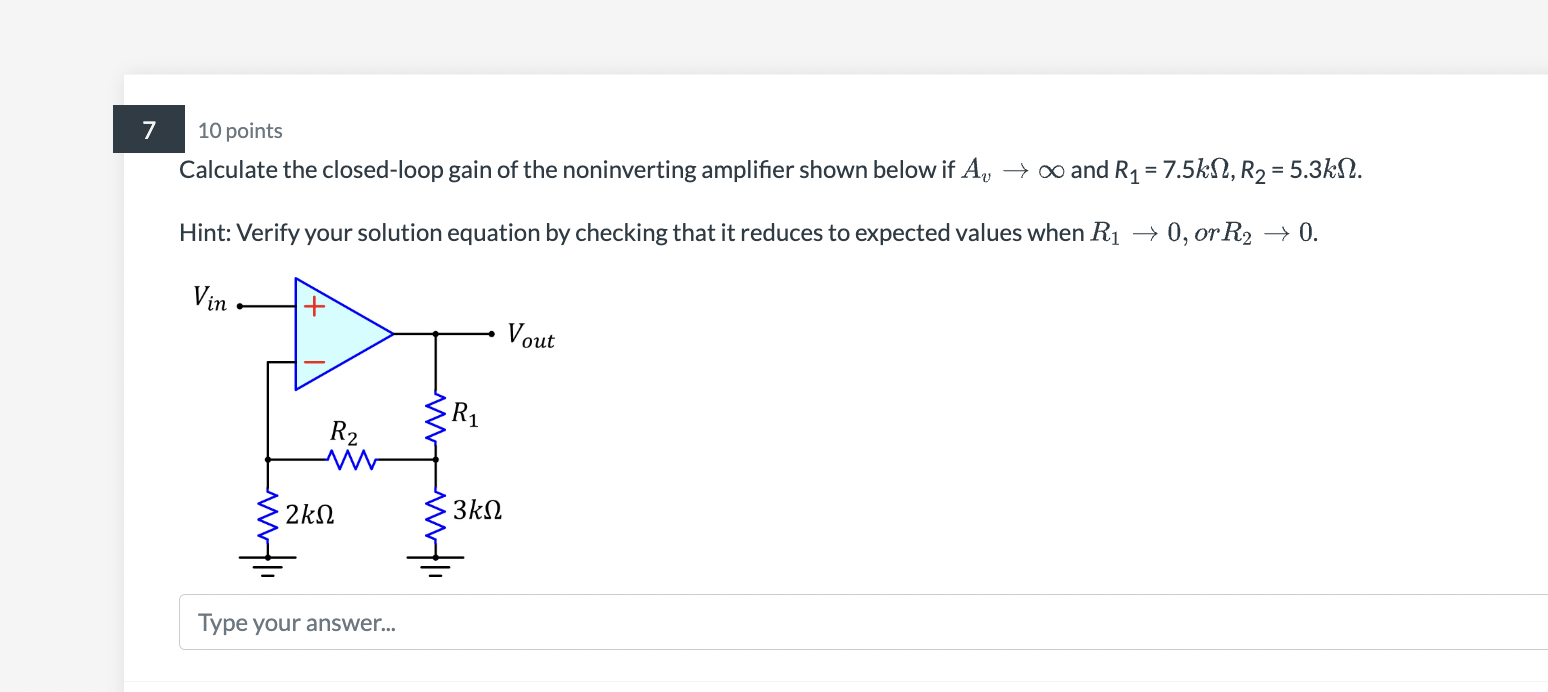Click the 2kΩ resistor symbol
The width and height of the screenshot is (1548, 692).
[x=267, y=515]
